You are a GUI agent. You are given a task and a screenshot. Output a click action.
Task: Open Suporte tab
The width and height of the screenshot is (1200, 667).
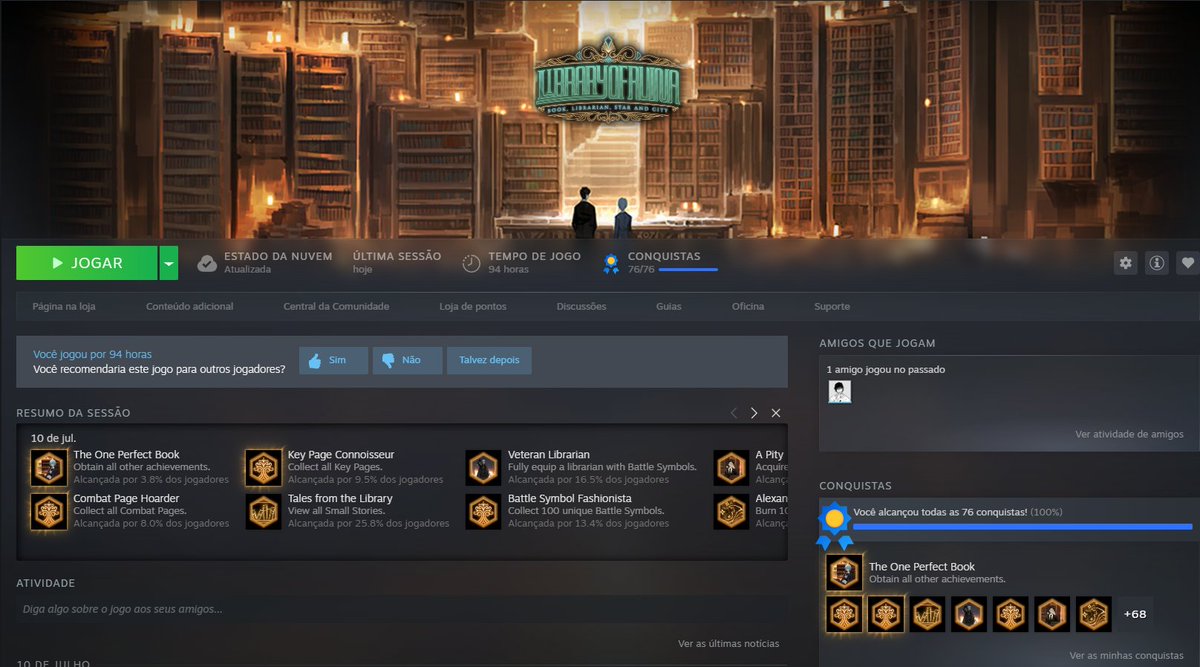832,306
